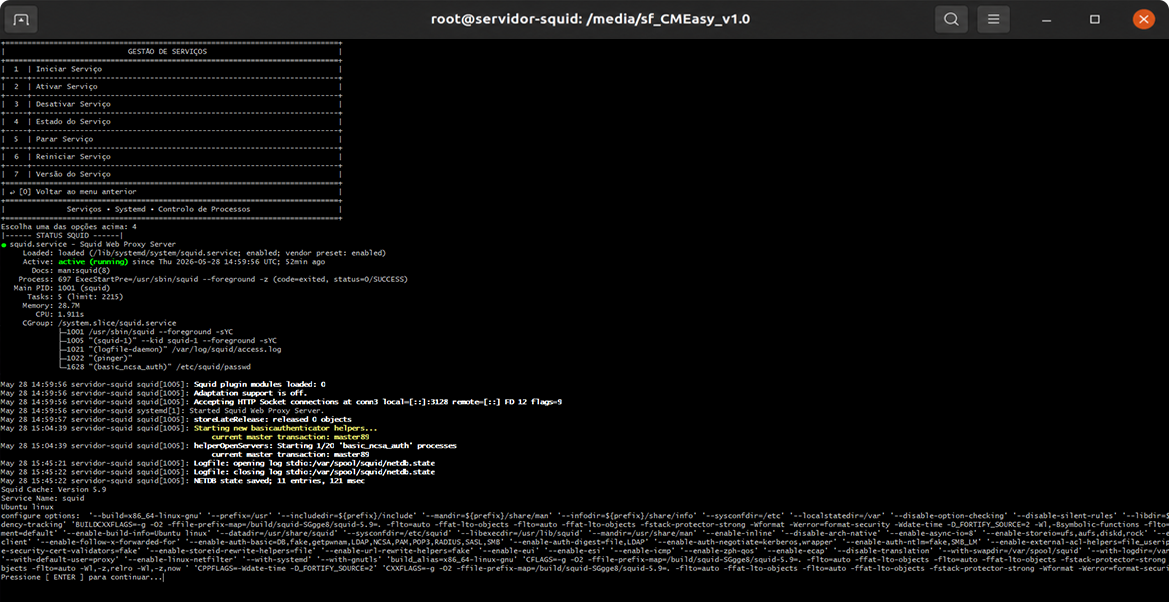The image size is (1169, 602).
Task: Click the Pressione ENTER para continuar prompt
Action: [81, 577]
